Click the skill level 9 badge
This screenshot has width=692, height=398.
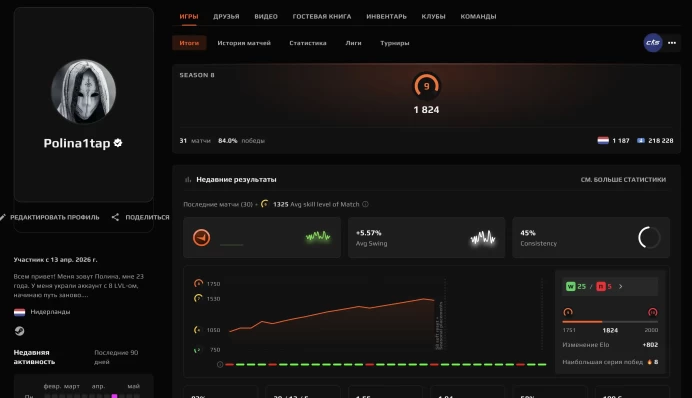426,86
